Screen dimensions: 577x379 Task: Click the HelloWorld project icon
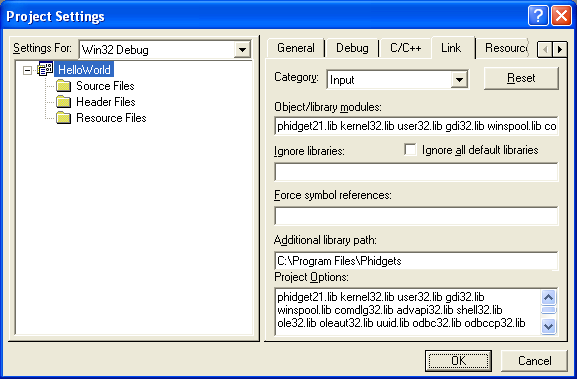[45, 69]
